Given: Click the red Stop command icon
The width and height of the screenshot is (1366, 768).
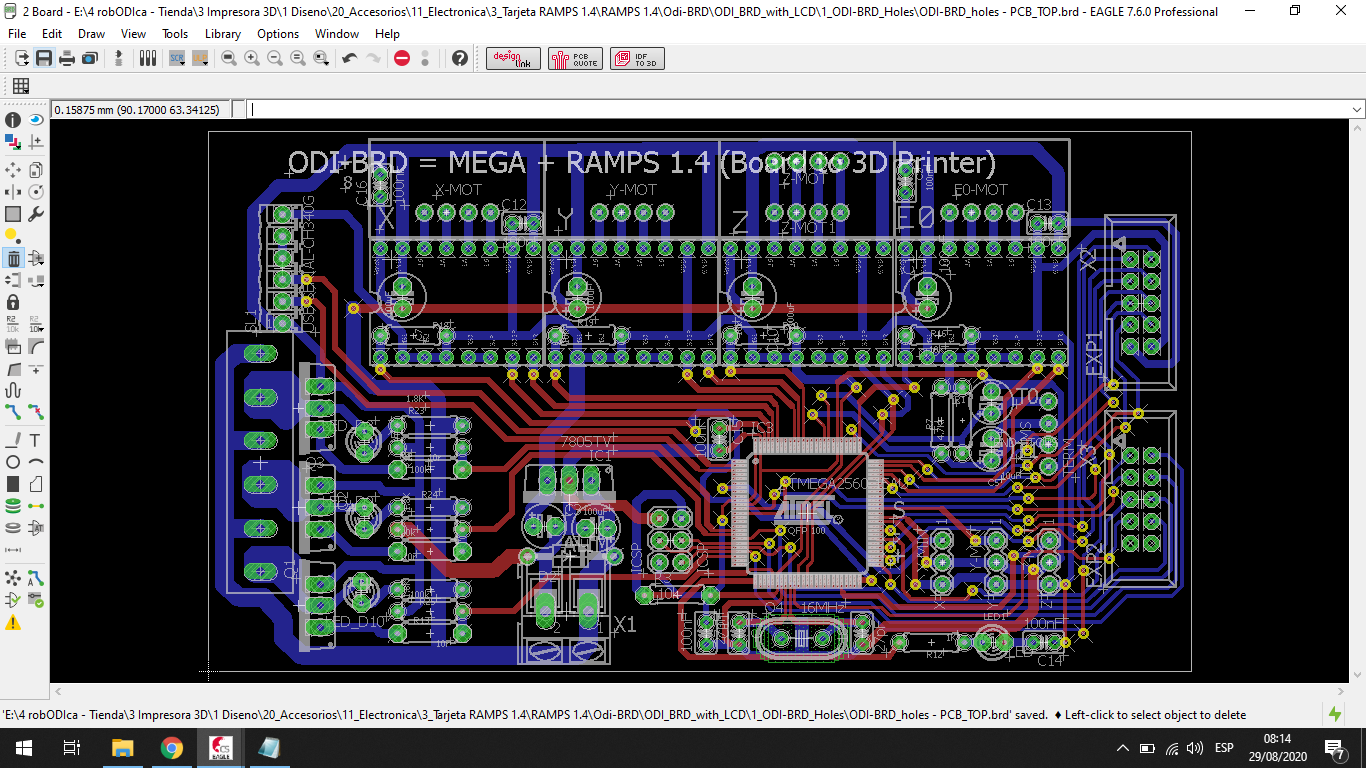Looking at the screenshot, I should (402, 59).
